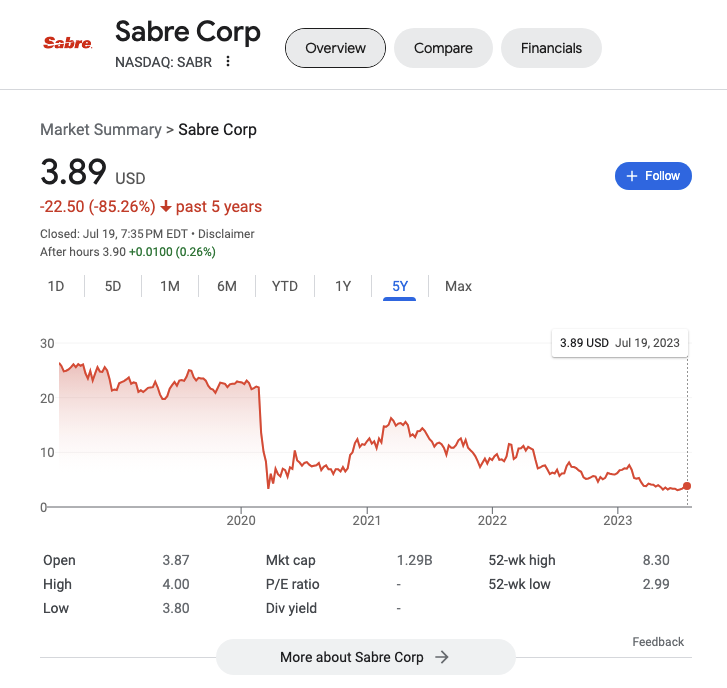Open the Financials tab
The image size is (727, 688).
click(551, 48)
